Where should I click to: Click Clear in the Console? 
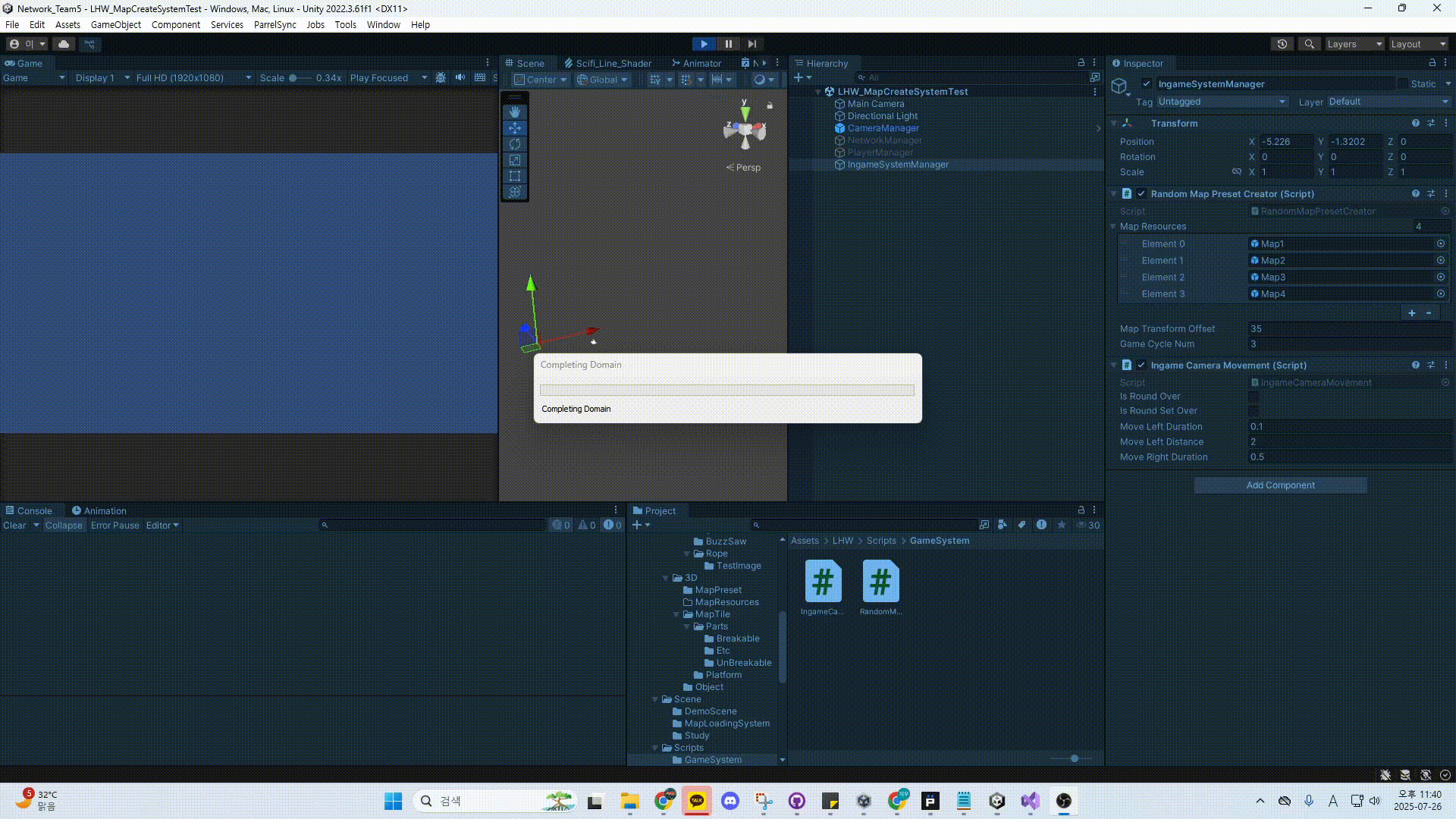[x=14, y=526]
